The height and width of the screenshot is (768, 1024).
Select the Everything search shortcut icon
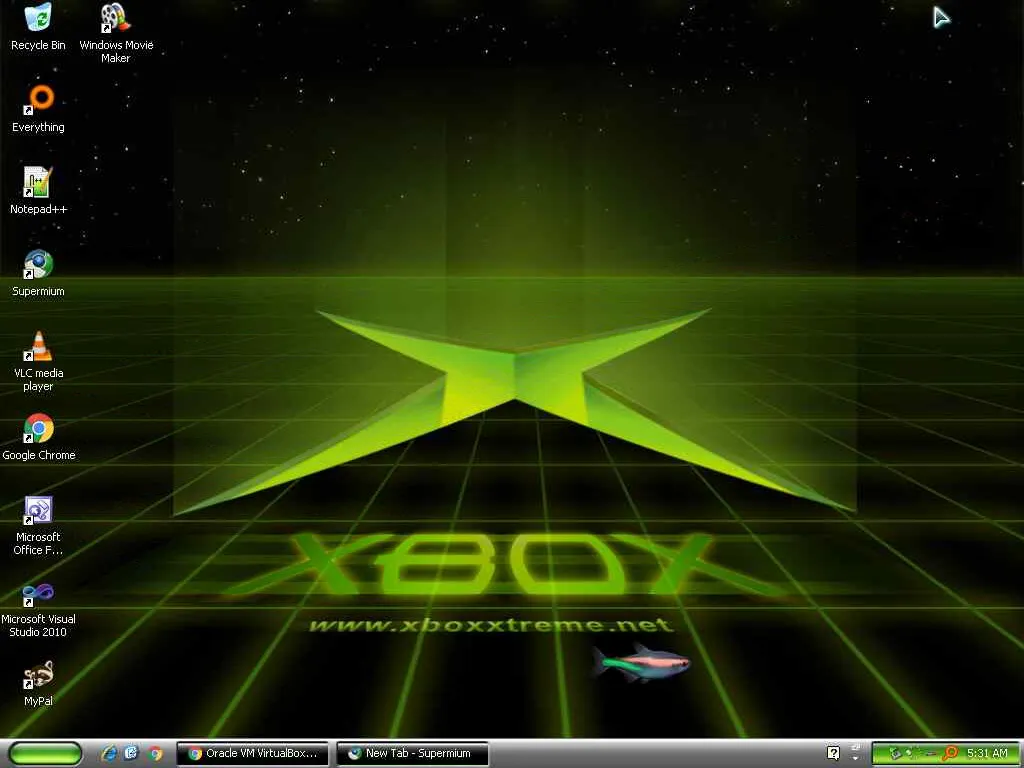coord(38,108)
